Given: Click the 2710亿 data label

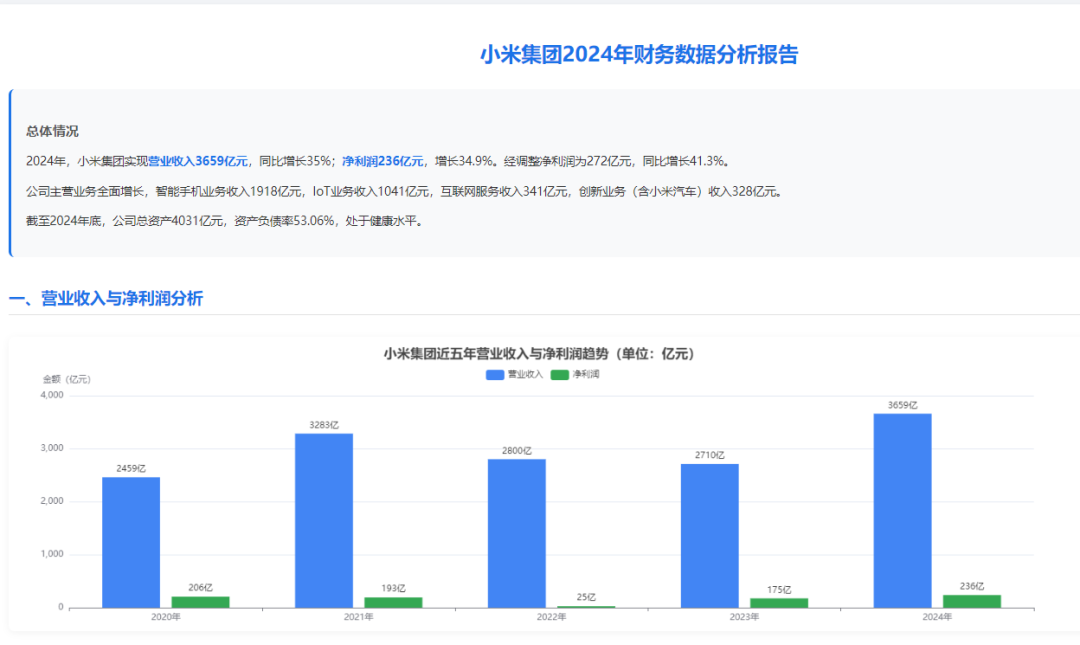Looking at the screenshot, I should (x=709, y=455).
